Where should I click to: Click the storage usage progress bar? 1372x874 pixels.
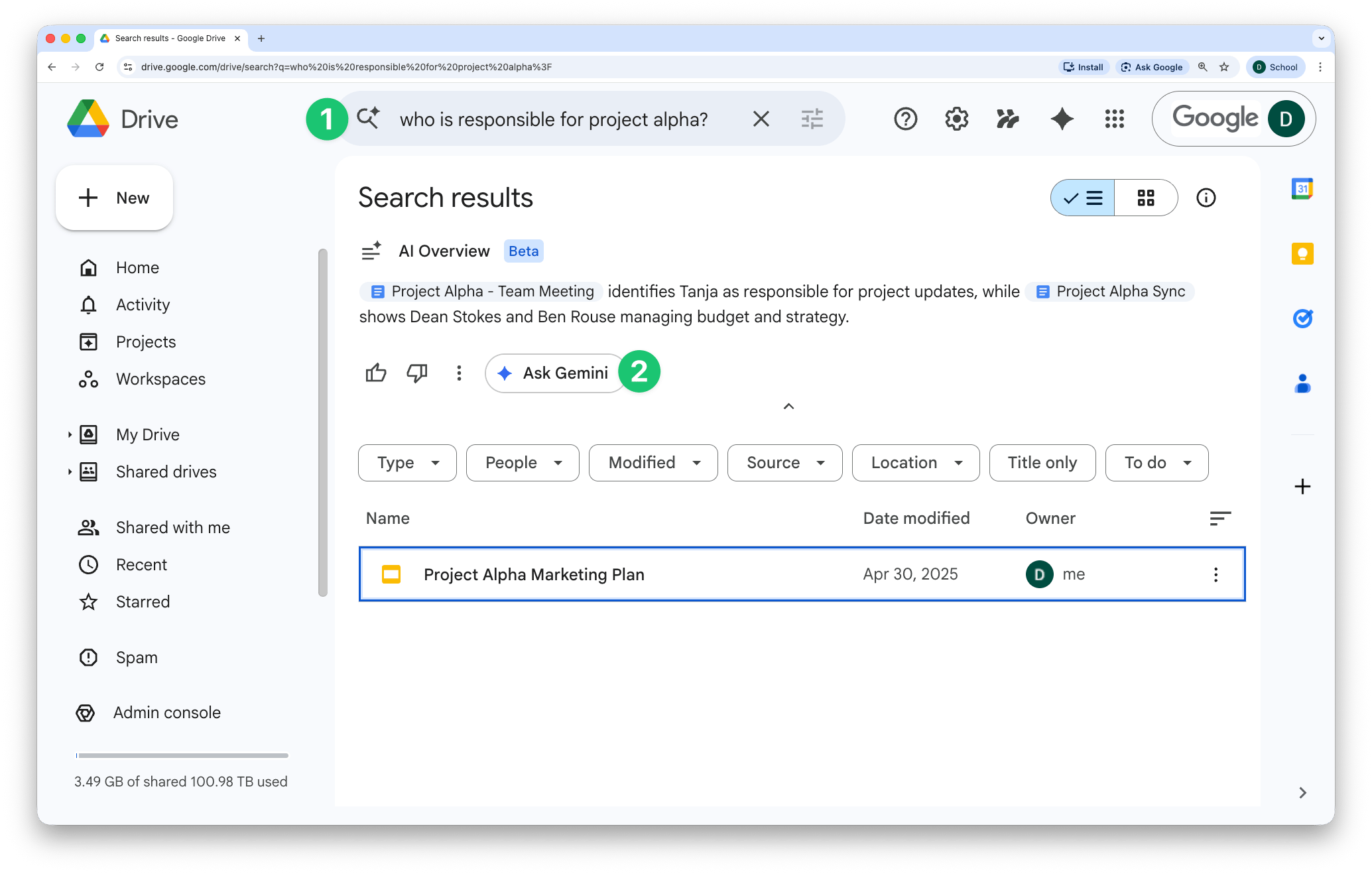[x=182, y=755]
